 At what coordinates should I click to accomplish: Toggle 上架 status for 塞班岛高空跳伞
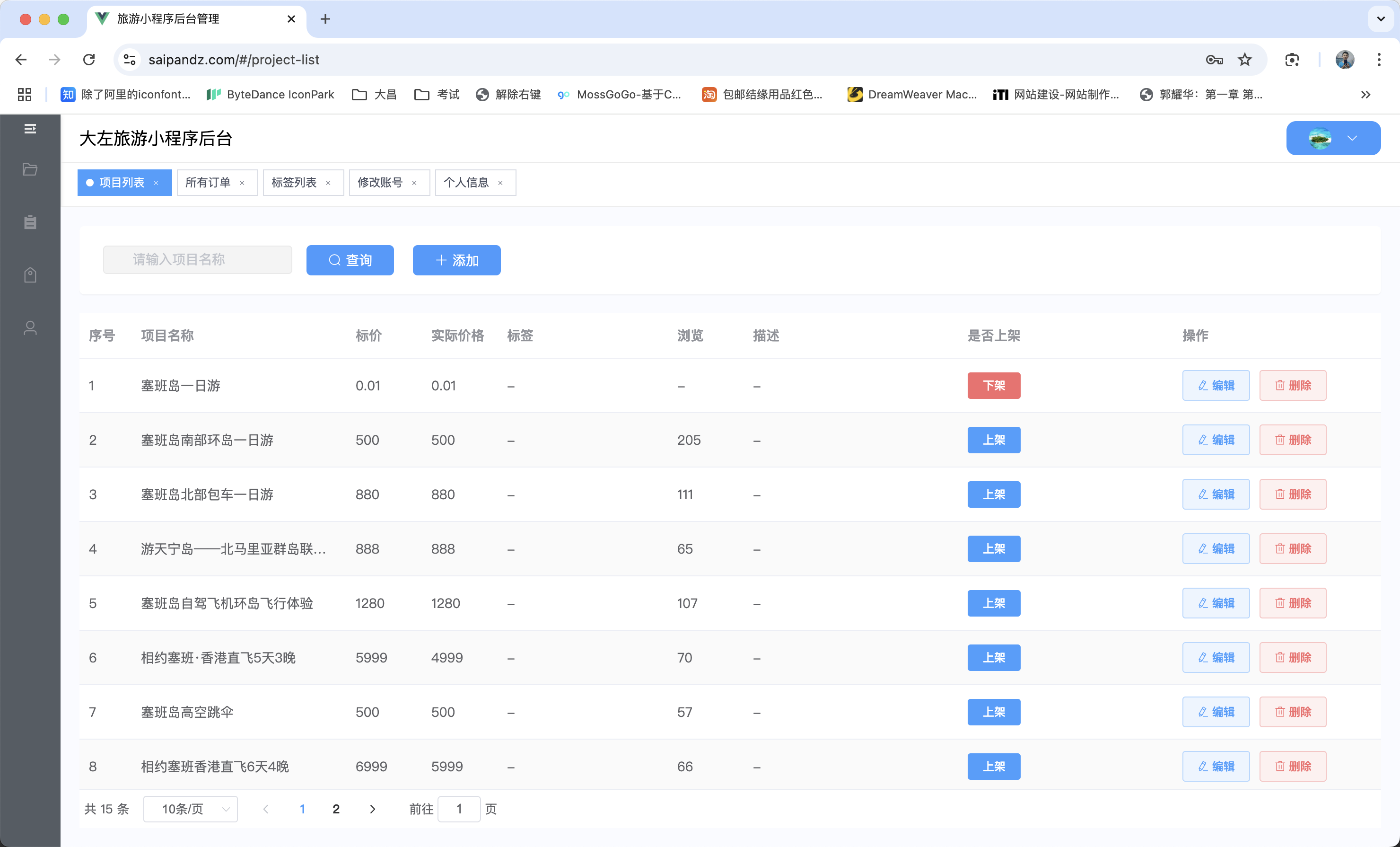(994, 712)
